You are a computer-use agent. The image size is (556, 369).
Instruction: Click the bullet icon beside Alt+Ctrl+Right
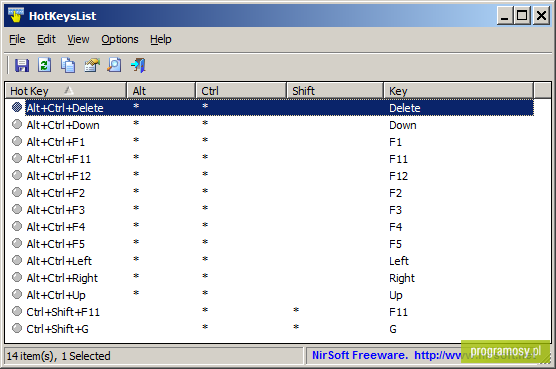17,278
